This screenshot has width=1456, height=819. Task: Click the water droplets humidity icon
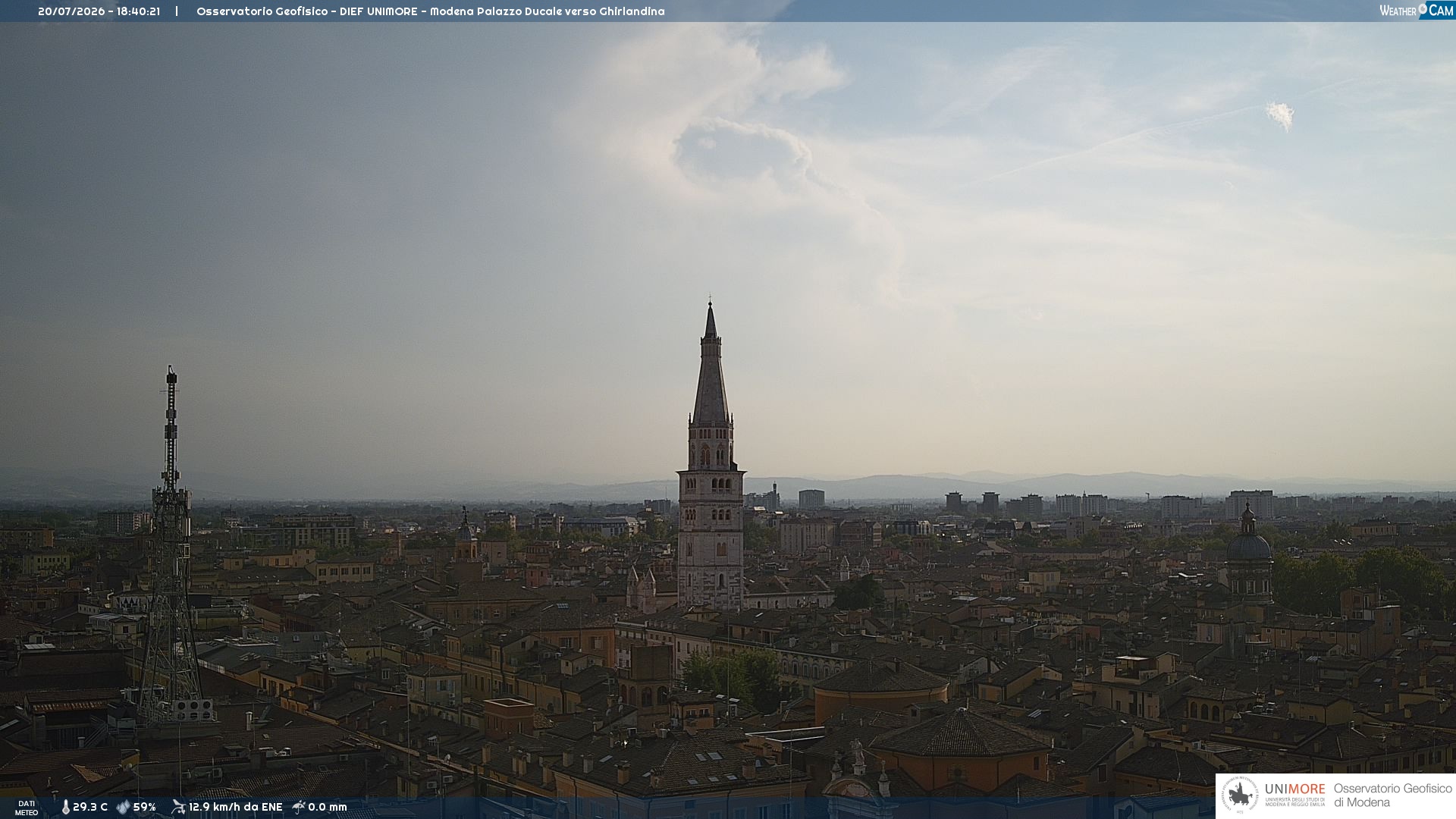coord(123,808)
